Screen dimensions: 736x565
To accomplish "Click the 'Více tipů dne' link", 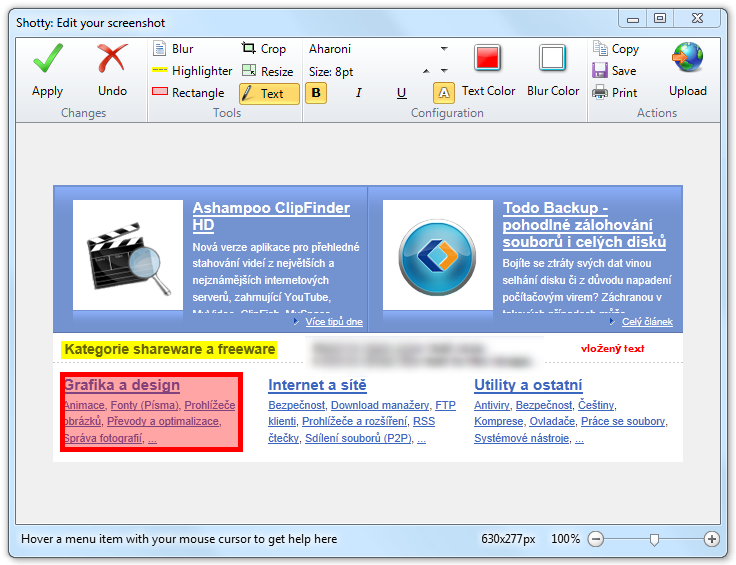I will point(334,322).
